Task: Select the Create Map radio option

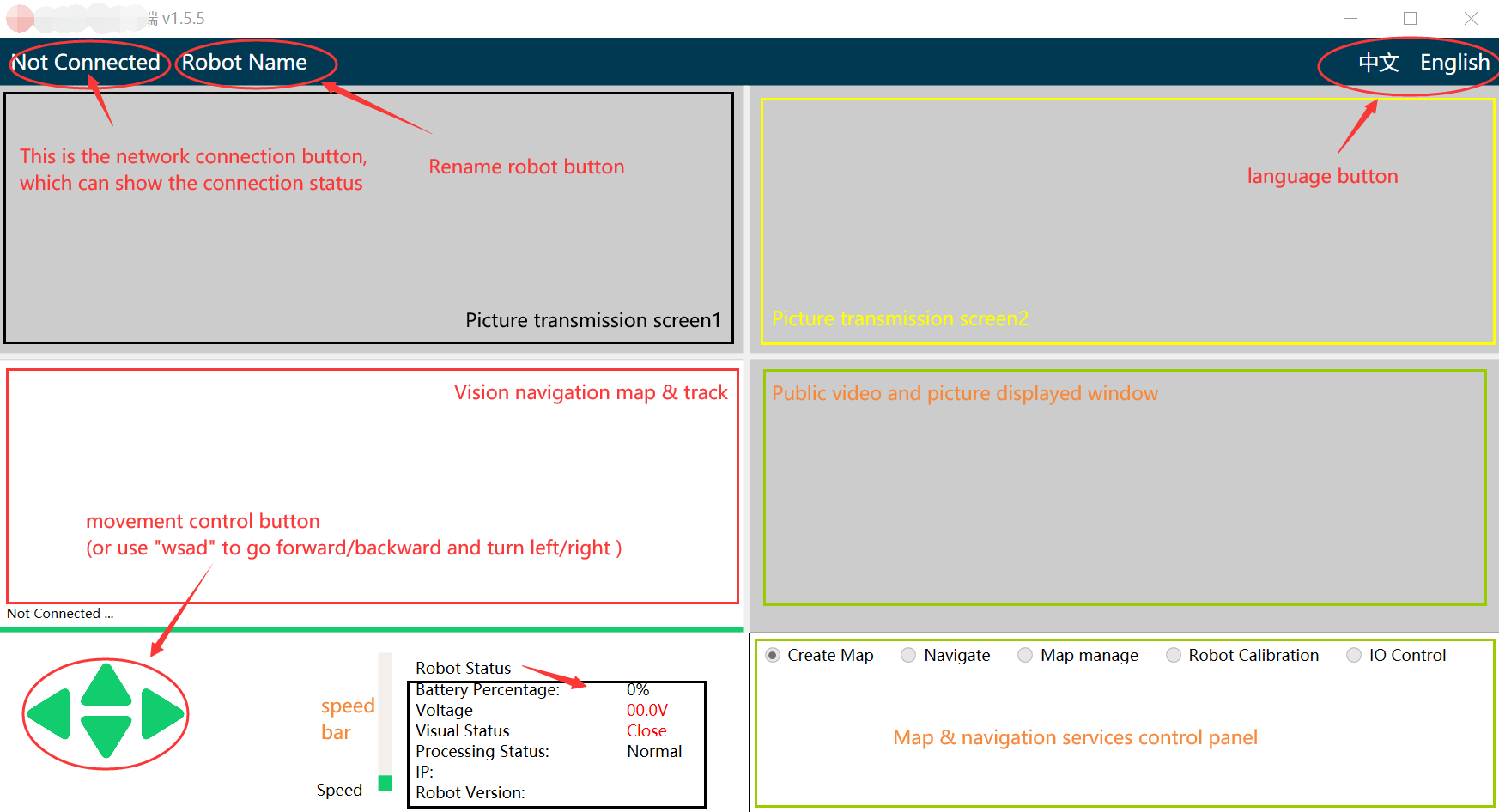Action: coord(774,656)
